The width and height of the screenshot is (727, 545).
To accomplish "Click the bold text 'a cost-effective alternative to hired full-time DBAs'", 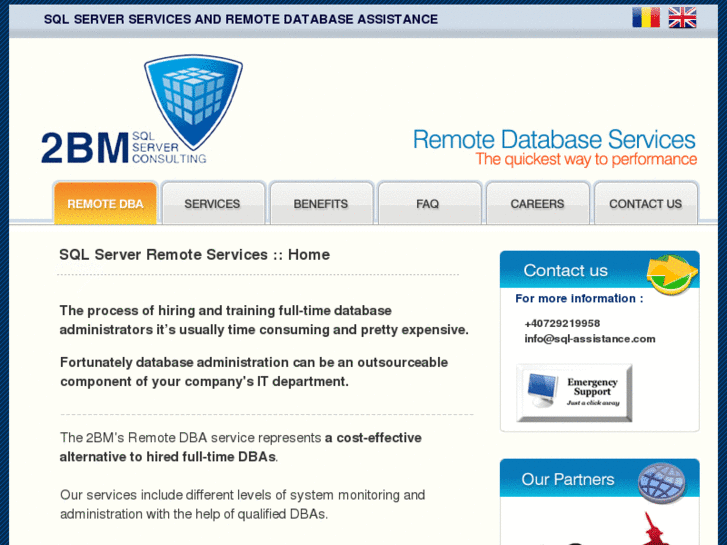I will coord(241,447).
